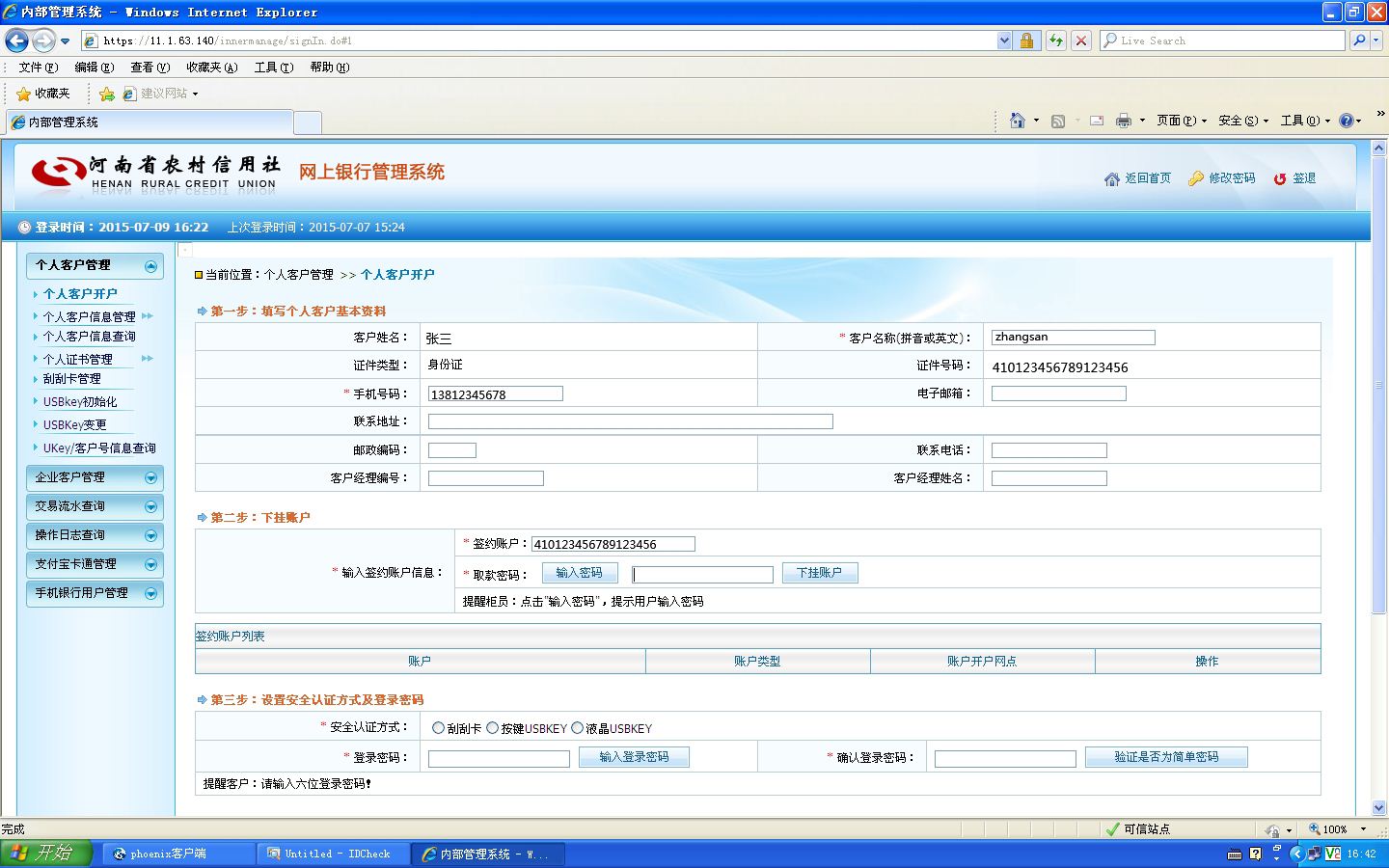
Task: Click the Live Search magnifier button
Action: [x=1359, y=41]
